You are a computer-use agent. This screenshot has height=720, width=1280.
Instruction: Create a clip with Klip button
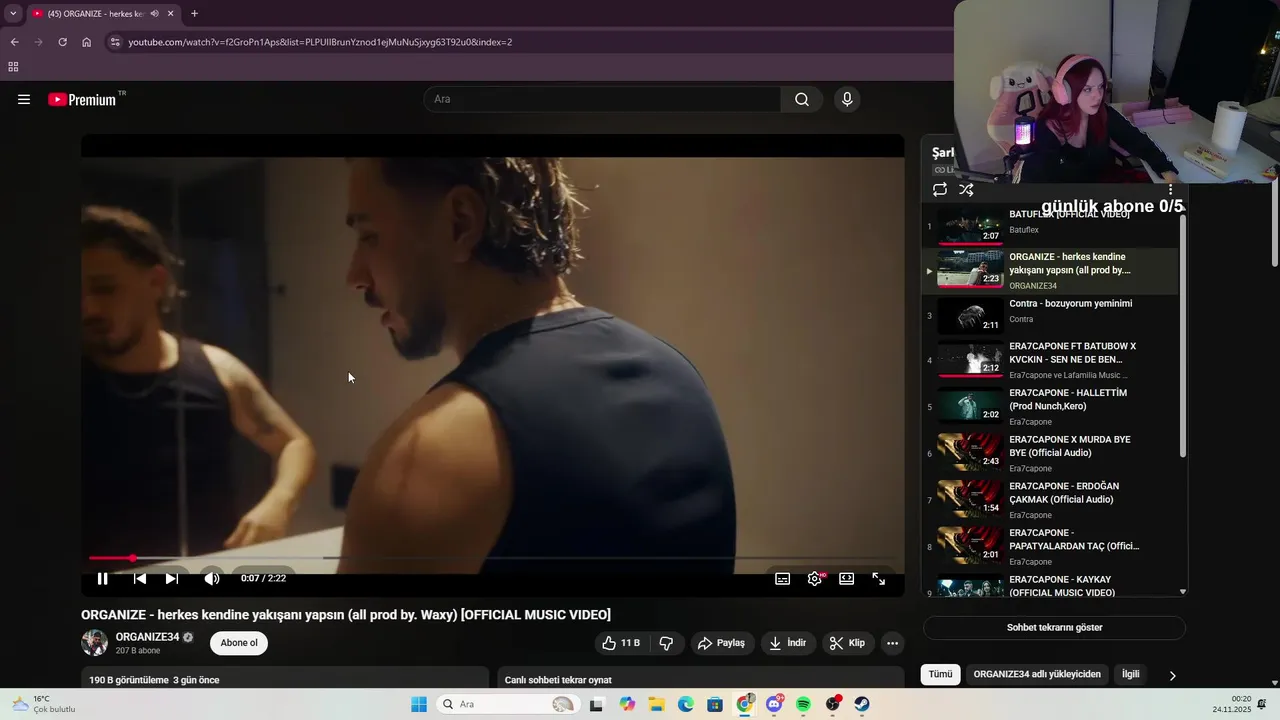[848, 643]
